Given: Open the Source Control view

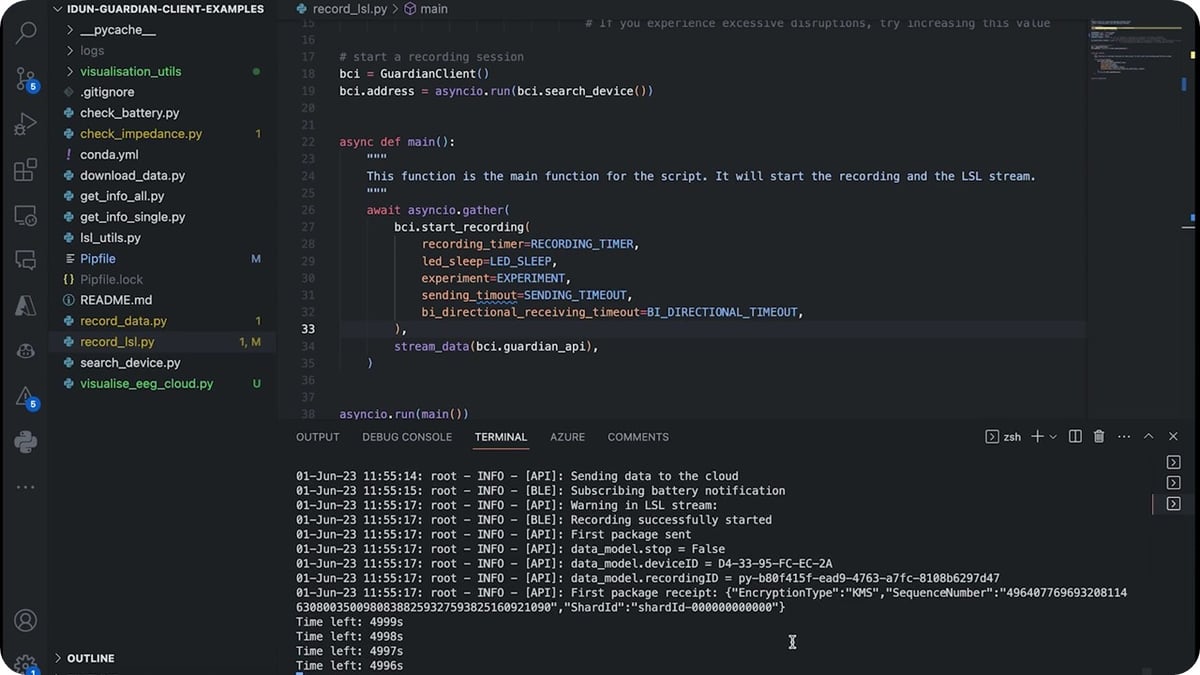Looking at the screenshot, I should pos(26,79).
